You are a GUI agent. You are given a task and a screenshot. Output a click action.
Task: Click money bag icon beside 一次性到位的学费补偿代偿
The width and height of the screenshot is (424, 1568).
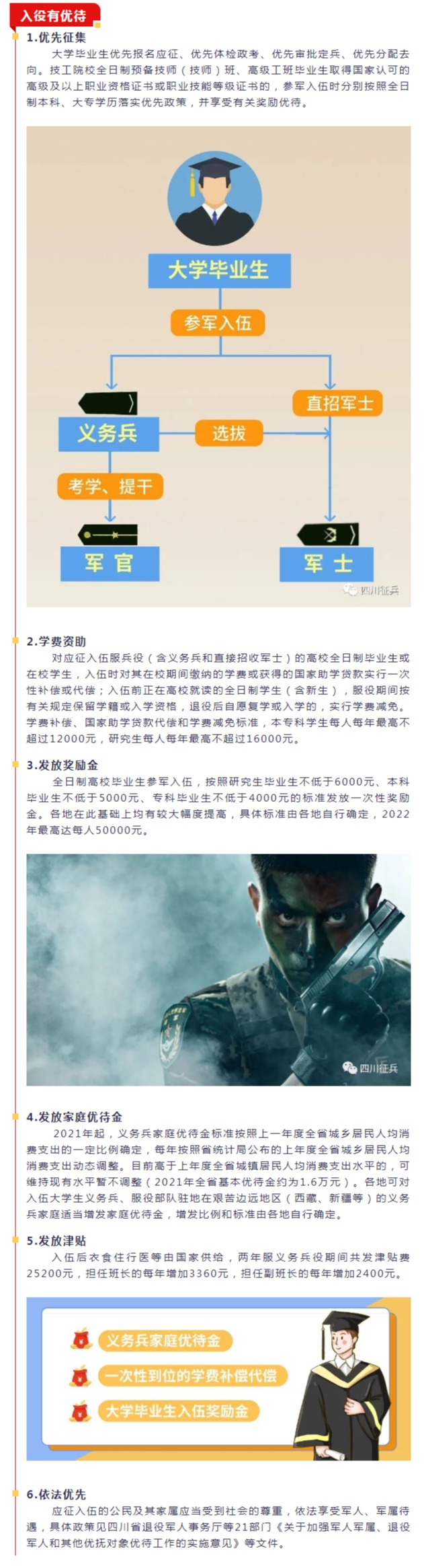click(81, 1375)
